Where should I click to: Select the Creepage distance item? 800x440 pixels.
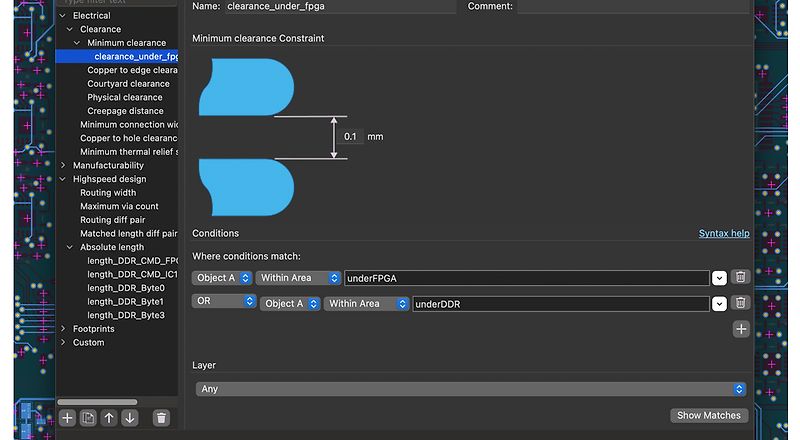pos(125,111)
